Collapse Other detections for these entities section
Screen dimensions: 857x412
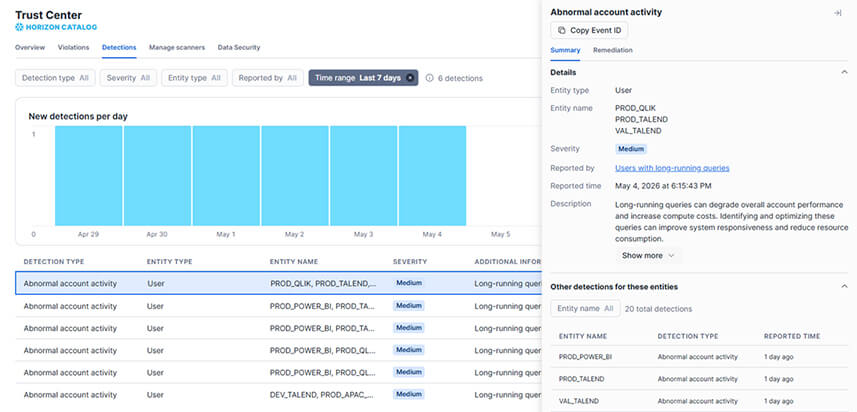pyautogui.click(x=844, y=286)
